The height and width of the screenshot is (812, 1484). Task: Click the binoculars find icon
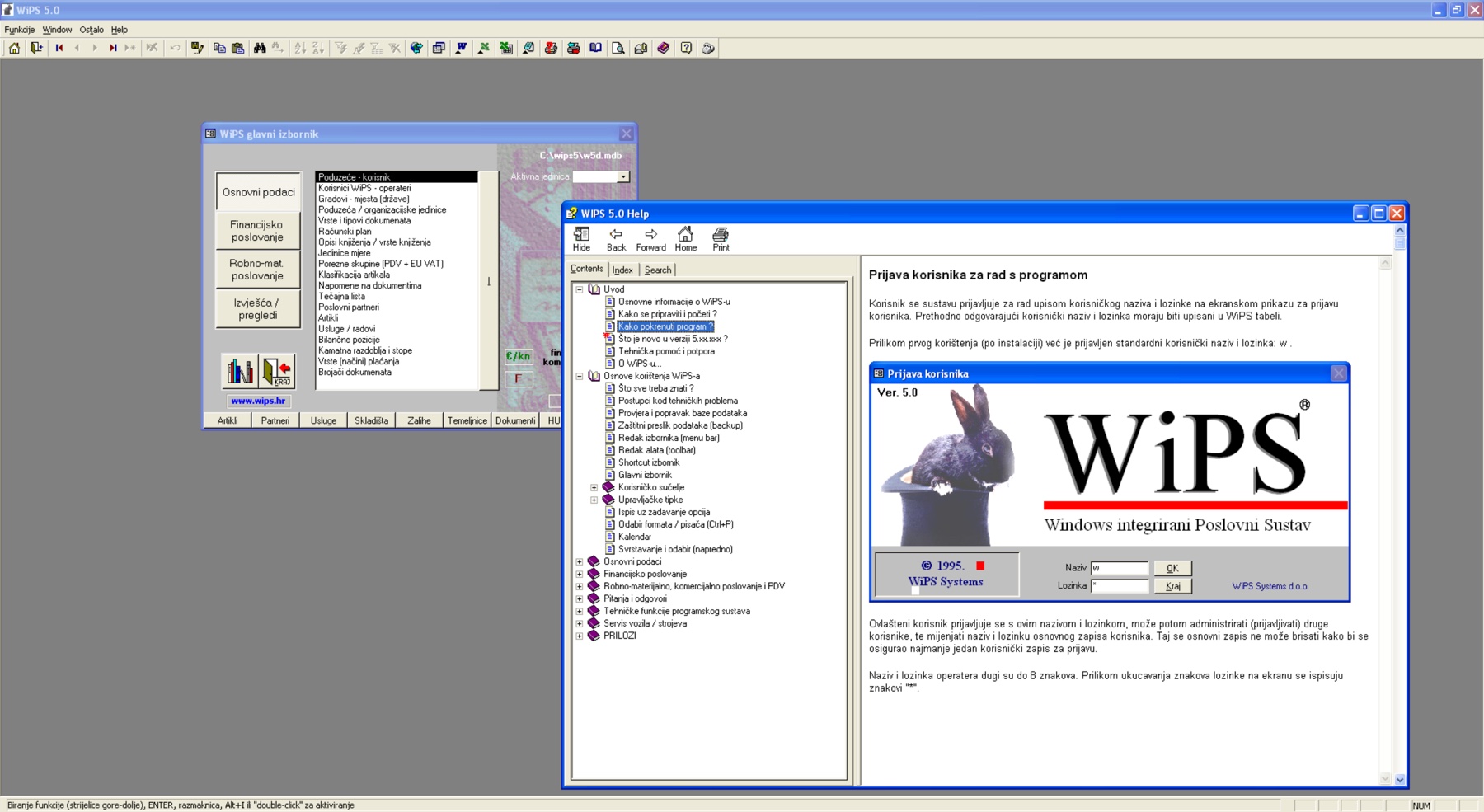(x=260, y=48)
